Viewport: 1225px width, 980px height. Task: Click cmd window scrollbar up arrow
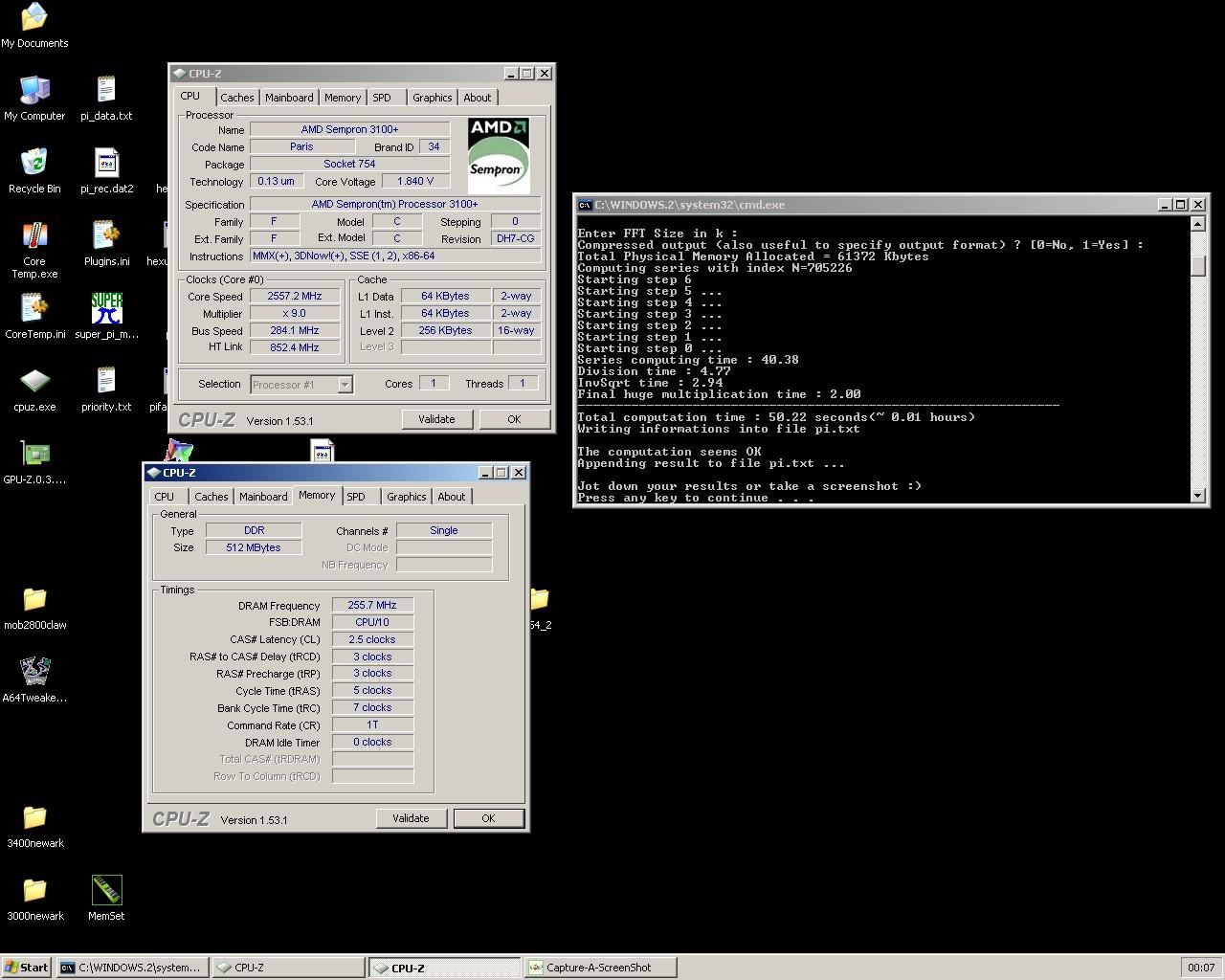(1197, 224)
